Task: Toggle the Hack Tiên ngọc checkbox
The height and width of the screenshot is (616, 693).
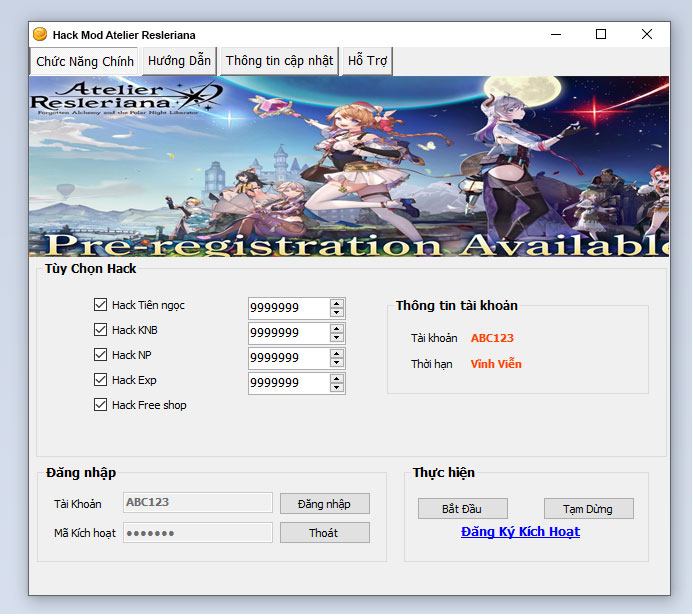Action: click(100, 305)
